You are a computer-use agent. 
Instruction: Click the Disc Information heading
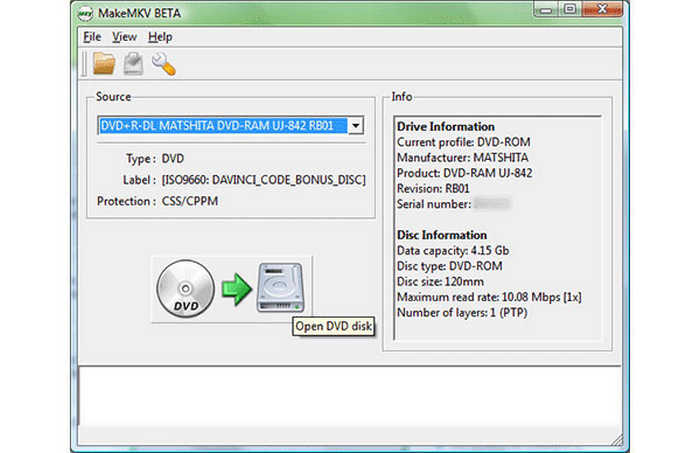click(x=442, y=235)
